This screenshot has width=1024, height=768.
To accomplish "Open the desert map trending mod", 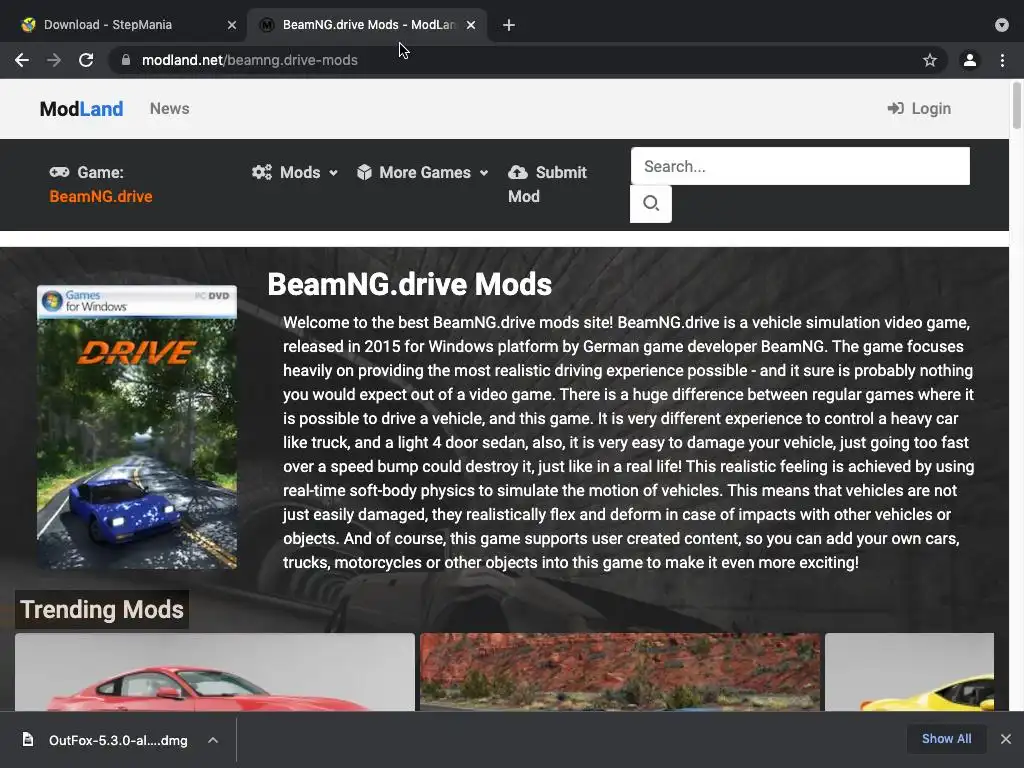I will pyautogui.click(x=620, y=672).
